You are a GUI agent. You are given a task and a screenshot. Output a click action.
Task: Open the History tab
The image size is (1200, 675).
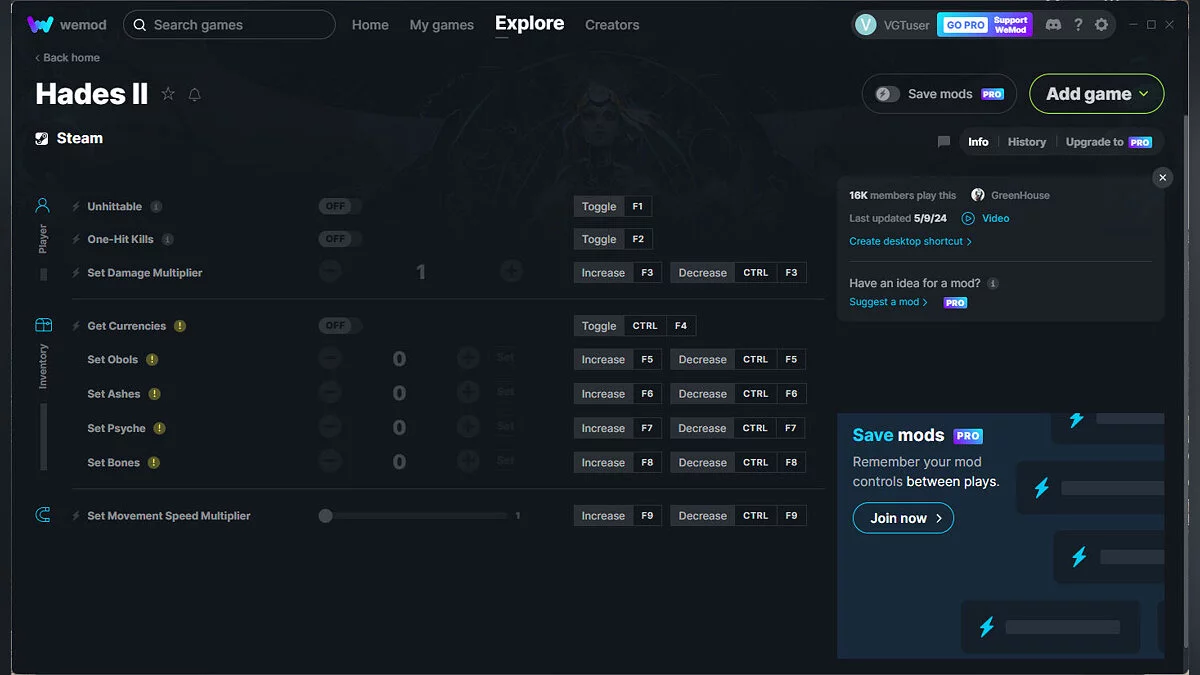1026,142
